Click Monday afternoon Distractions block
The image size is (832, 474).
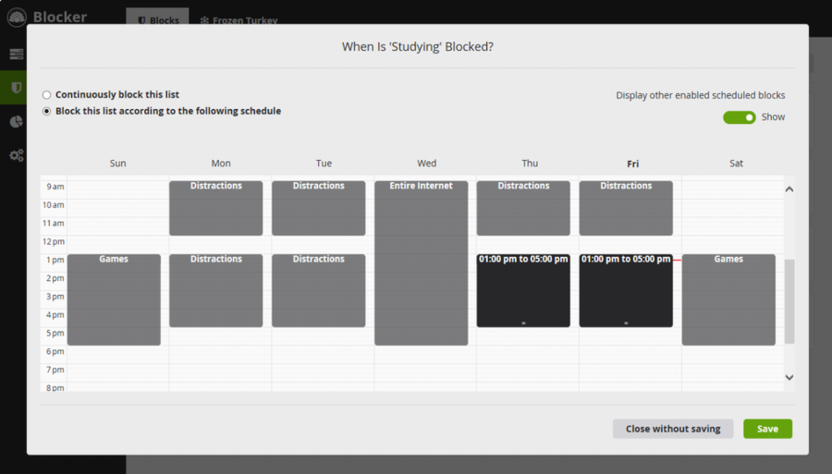(216, 290)
